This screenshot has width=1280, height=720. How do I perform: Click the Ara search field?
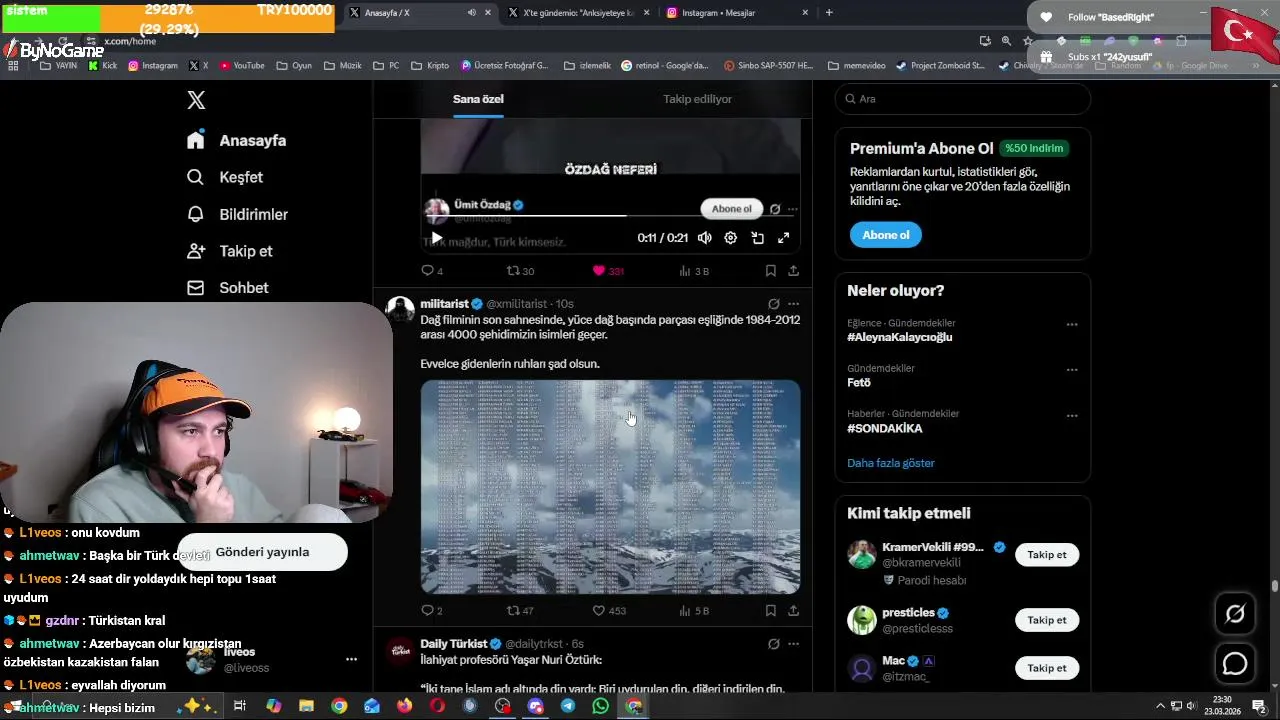click(963, 99)
